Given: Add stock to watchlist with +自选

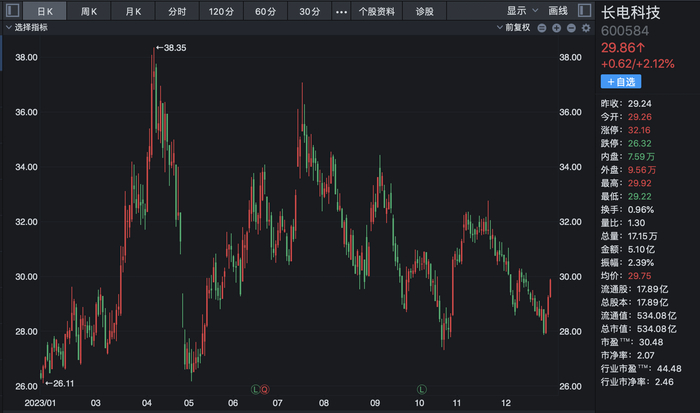Looking at the screenshot, I should tap(620, 81).
